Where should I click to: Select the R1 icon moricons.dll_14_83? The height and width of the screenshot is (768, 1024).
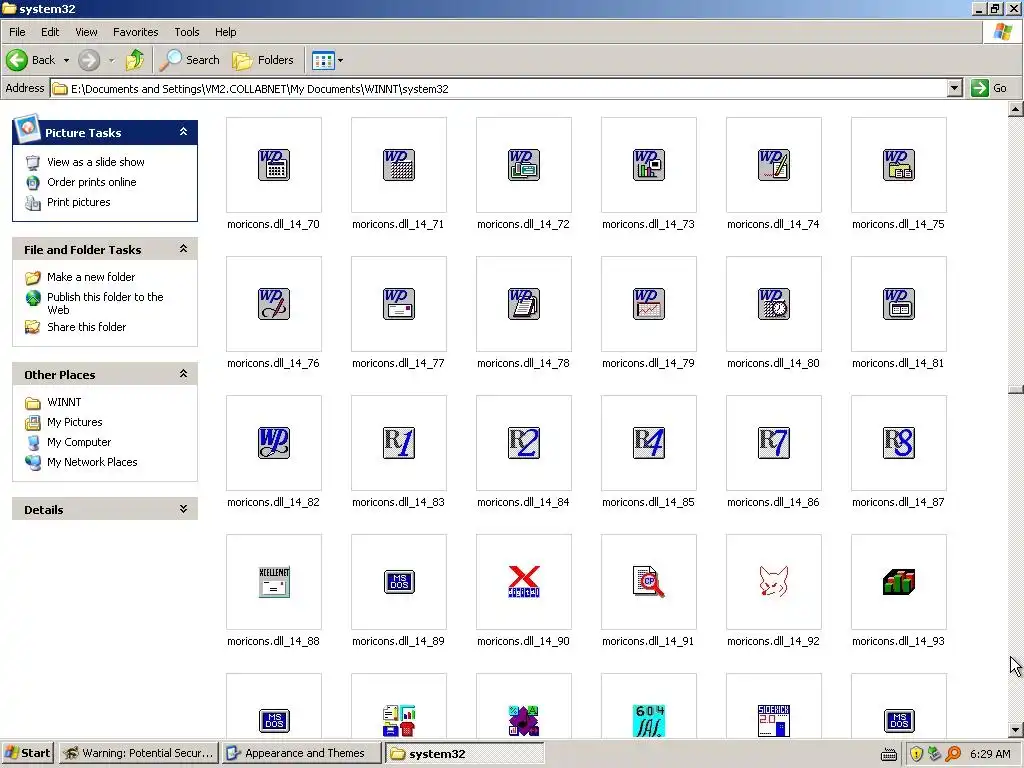[399, 443]
